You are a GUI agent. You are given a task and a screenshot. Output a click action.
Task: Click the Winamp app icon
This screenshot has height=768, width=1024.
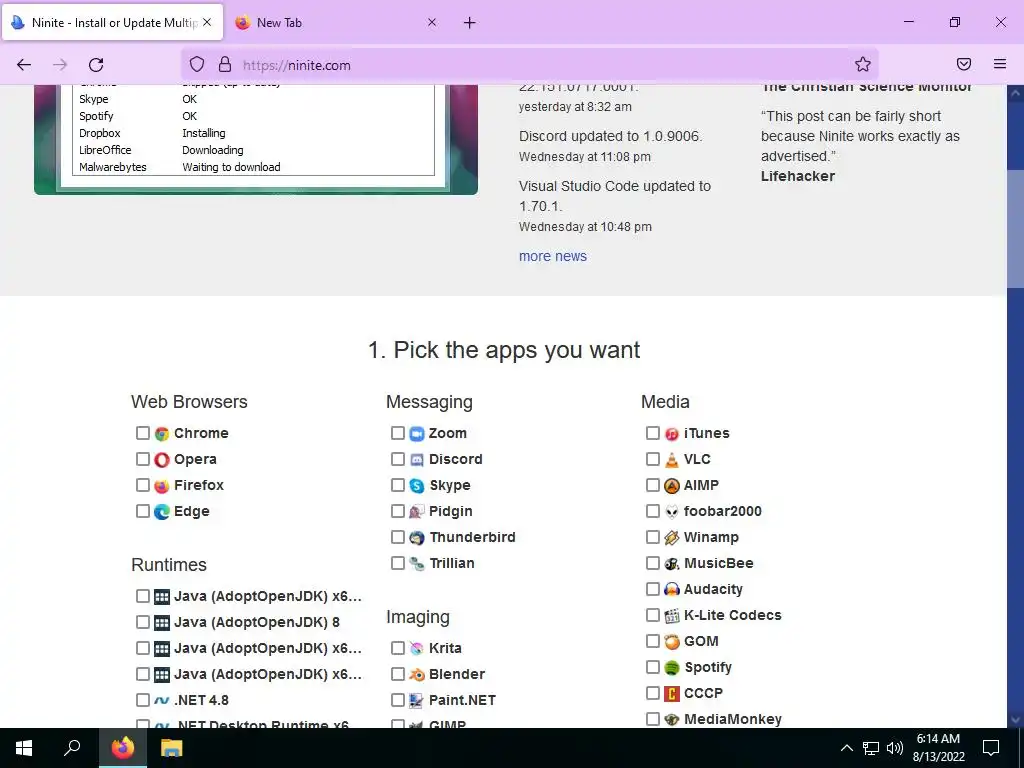click(671, 538)
